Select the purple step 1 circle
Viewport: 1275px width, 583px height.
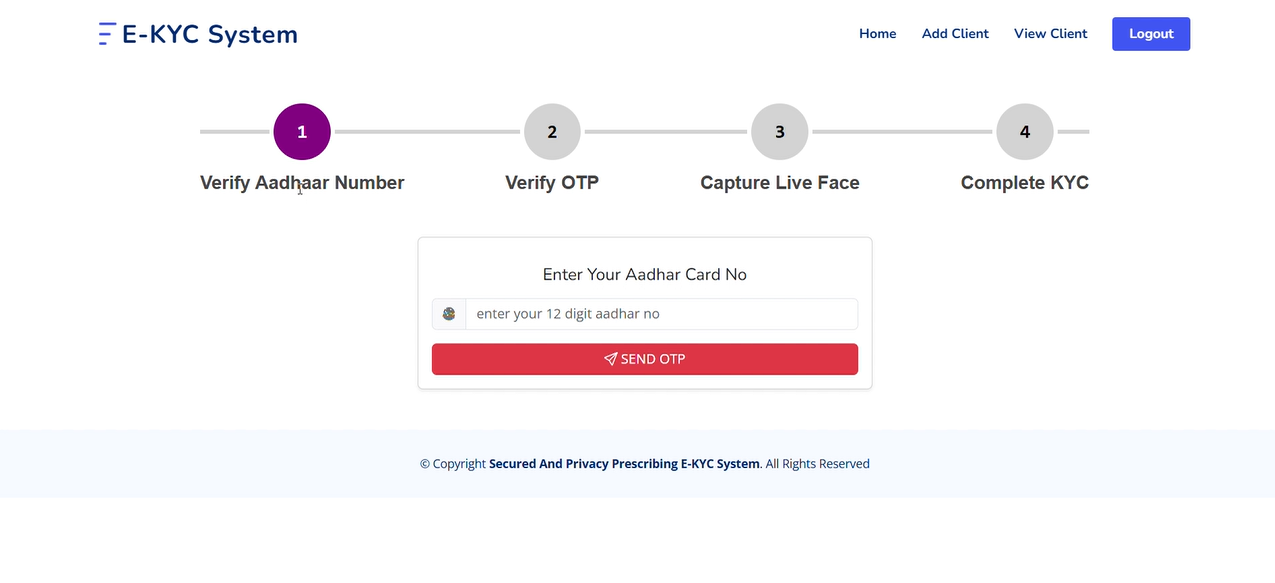tap(302, 132)
